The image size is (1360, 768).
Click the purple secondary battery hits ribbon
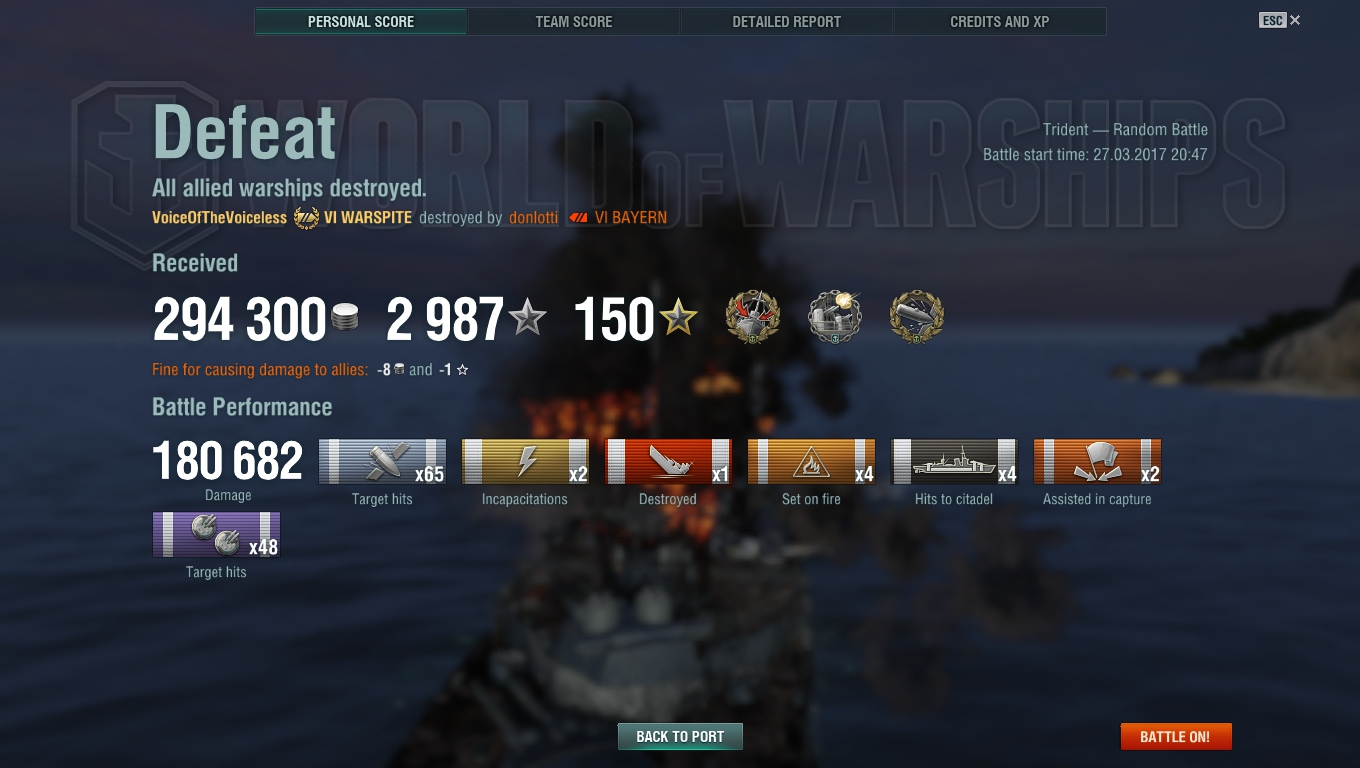click(216, 535)
